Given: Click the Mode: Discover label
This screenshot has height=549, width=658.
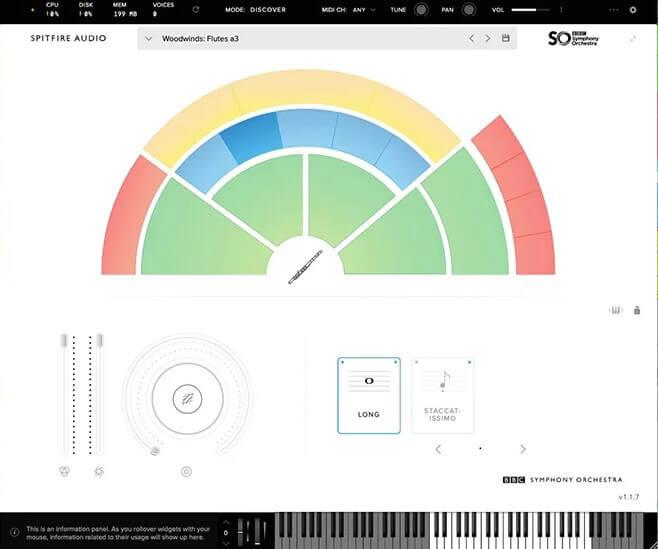Looking at the screenshot, I should pos(255,10).
